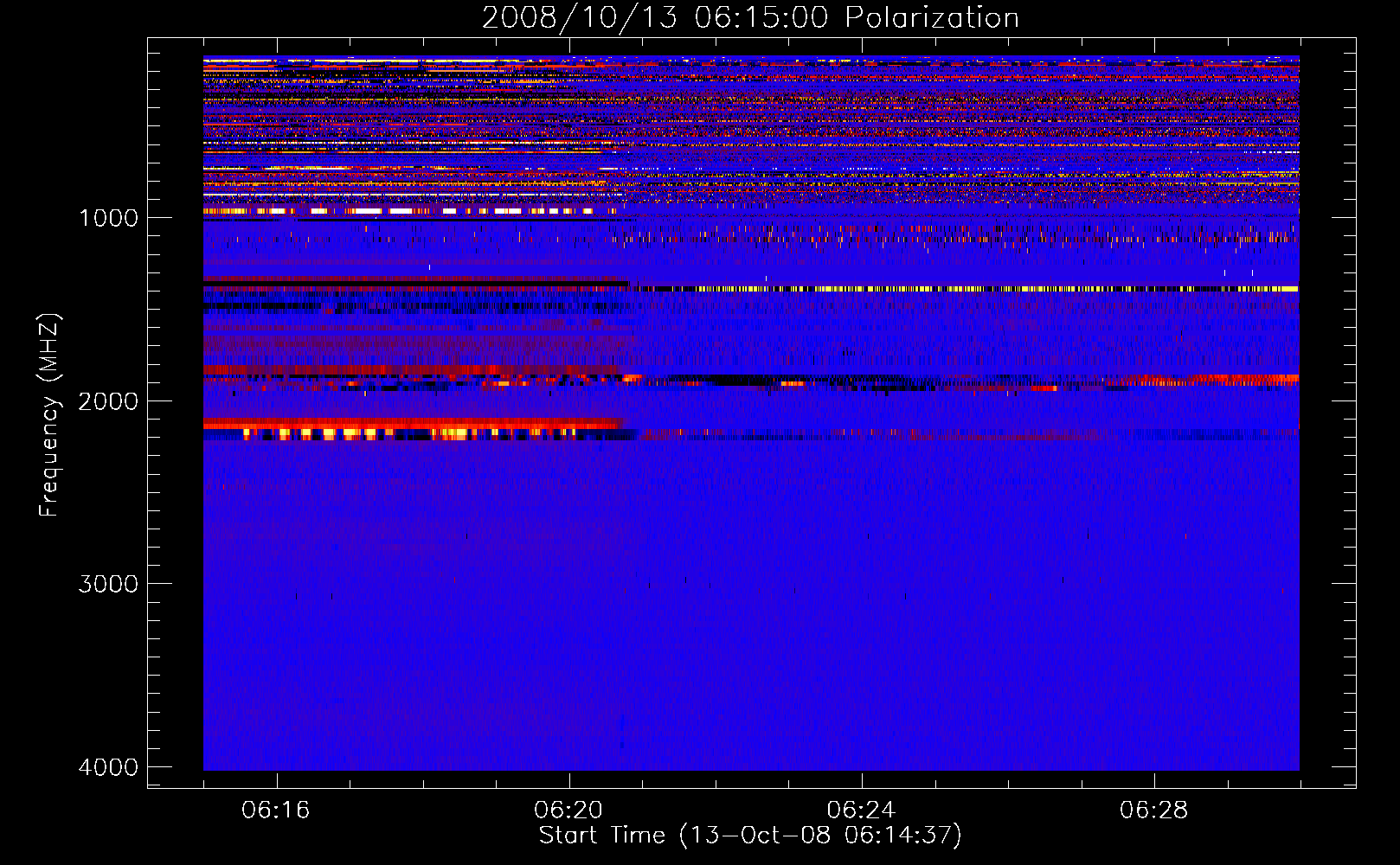Click the plot title '2008/10/13 06:15:00 Polarization'
The width and height of the screenshot is (1400, 865).
coord(750,17)
